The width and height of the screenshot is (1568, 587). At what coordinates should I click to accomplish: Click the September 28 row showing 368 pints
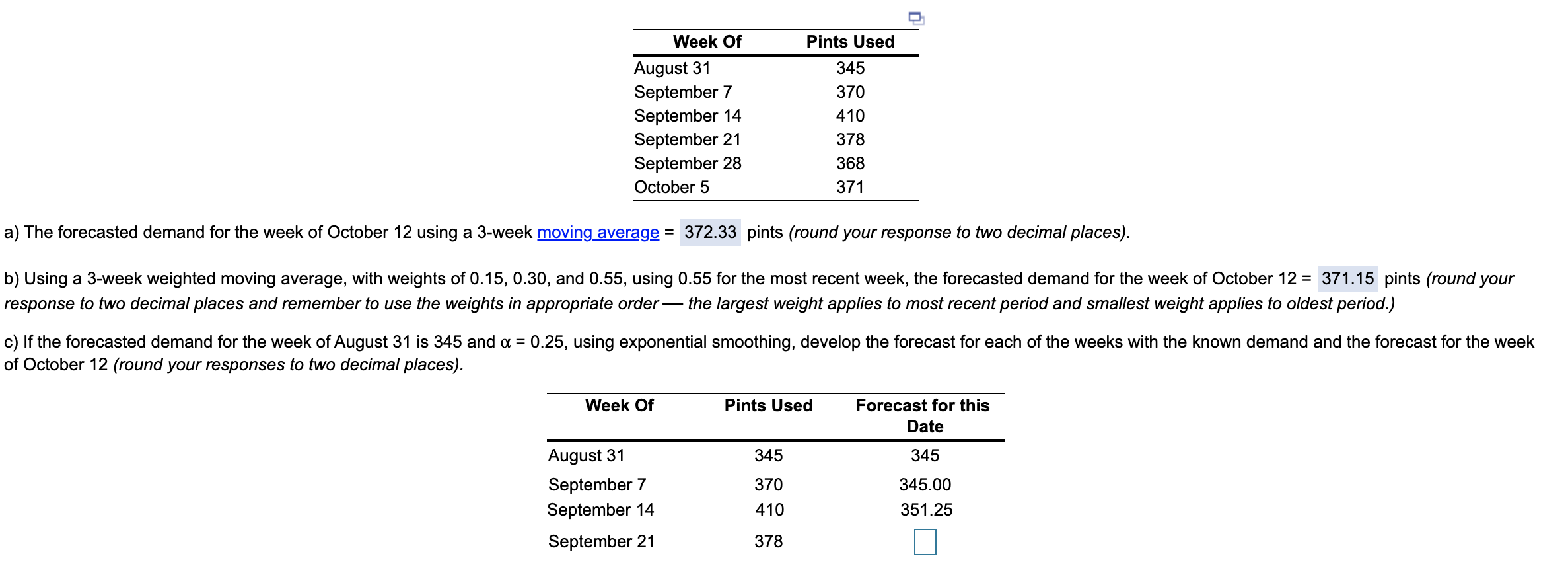tap(688, 163)
